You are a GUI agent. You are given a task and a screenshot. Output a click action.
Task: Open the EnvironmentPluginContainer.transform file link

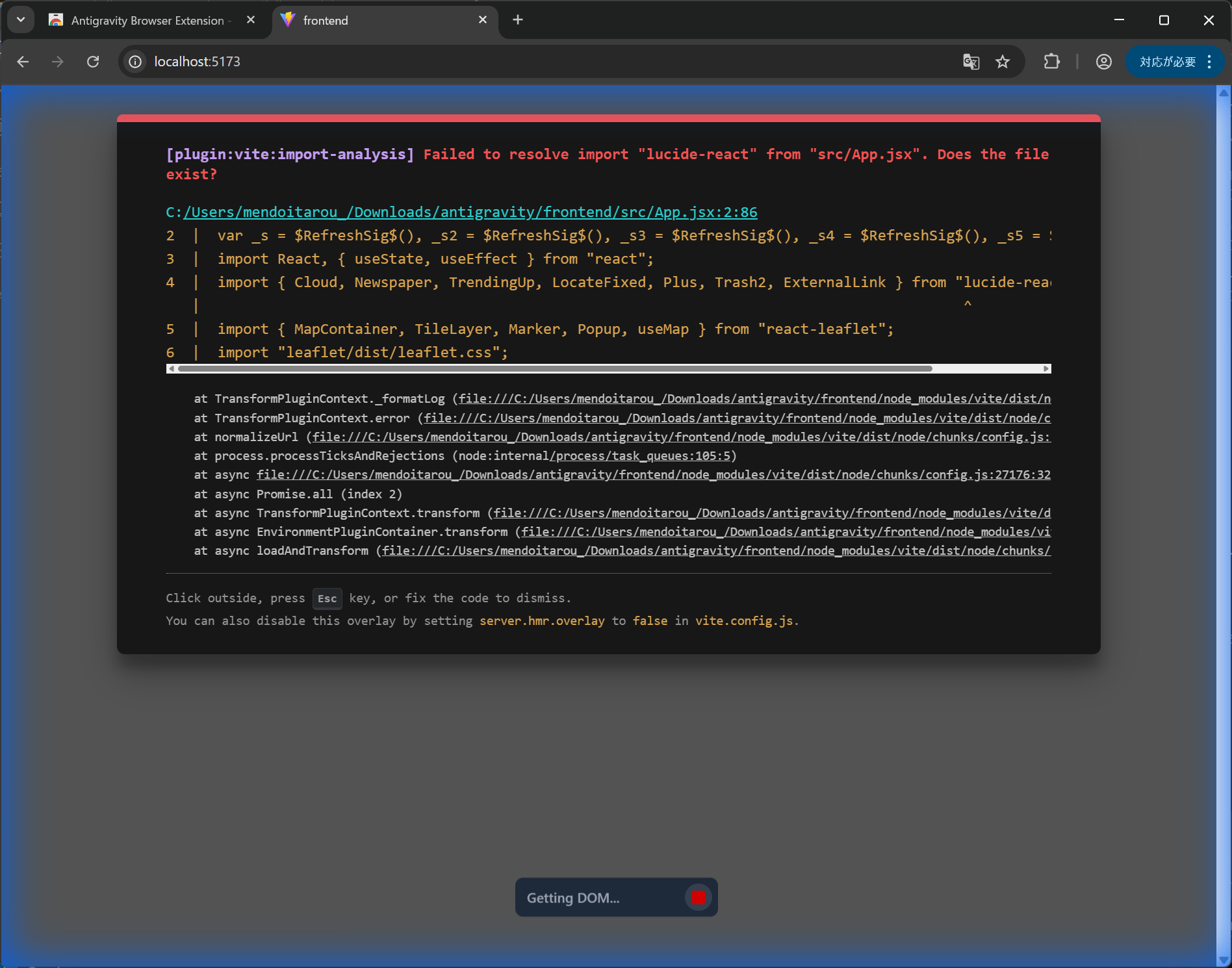(786, 532)
